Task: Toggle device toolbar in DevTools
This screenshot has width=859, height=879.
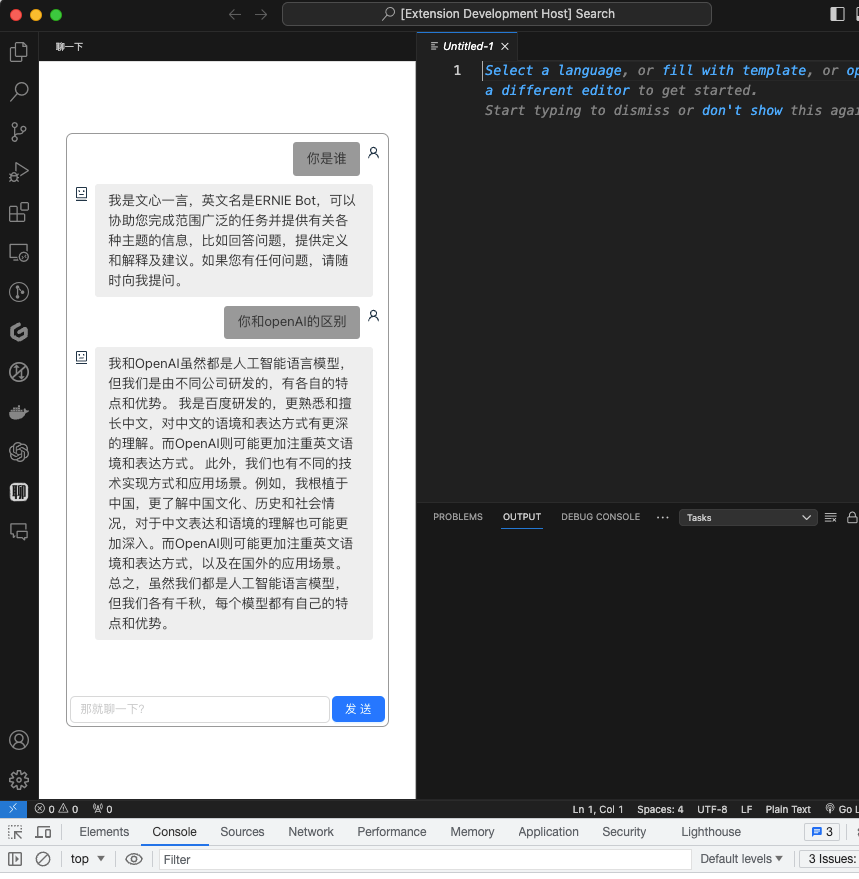Action: point(43,832)
